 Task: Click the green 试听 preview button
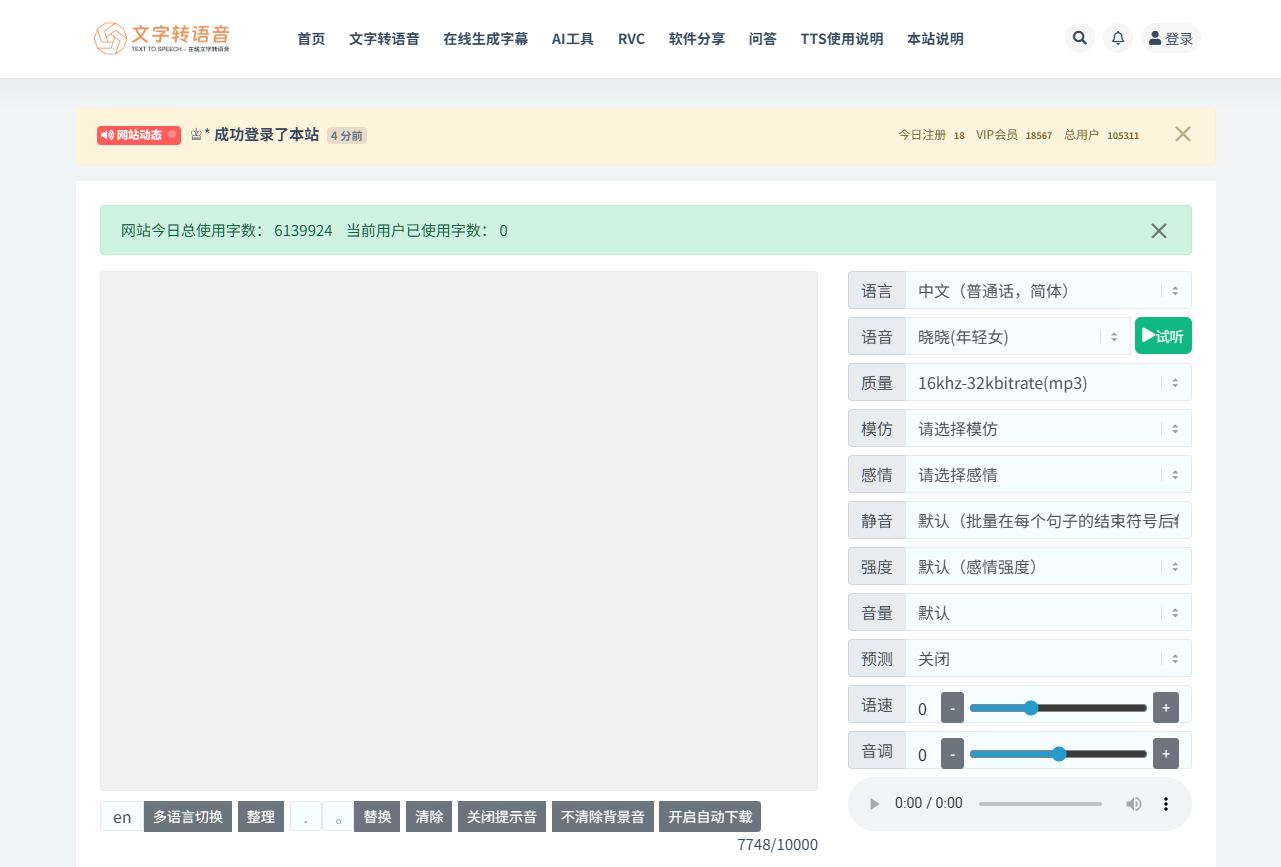tap(1163, 336)
